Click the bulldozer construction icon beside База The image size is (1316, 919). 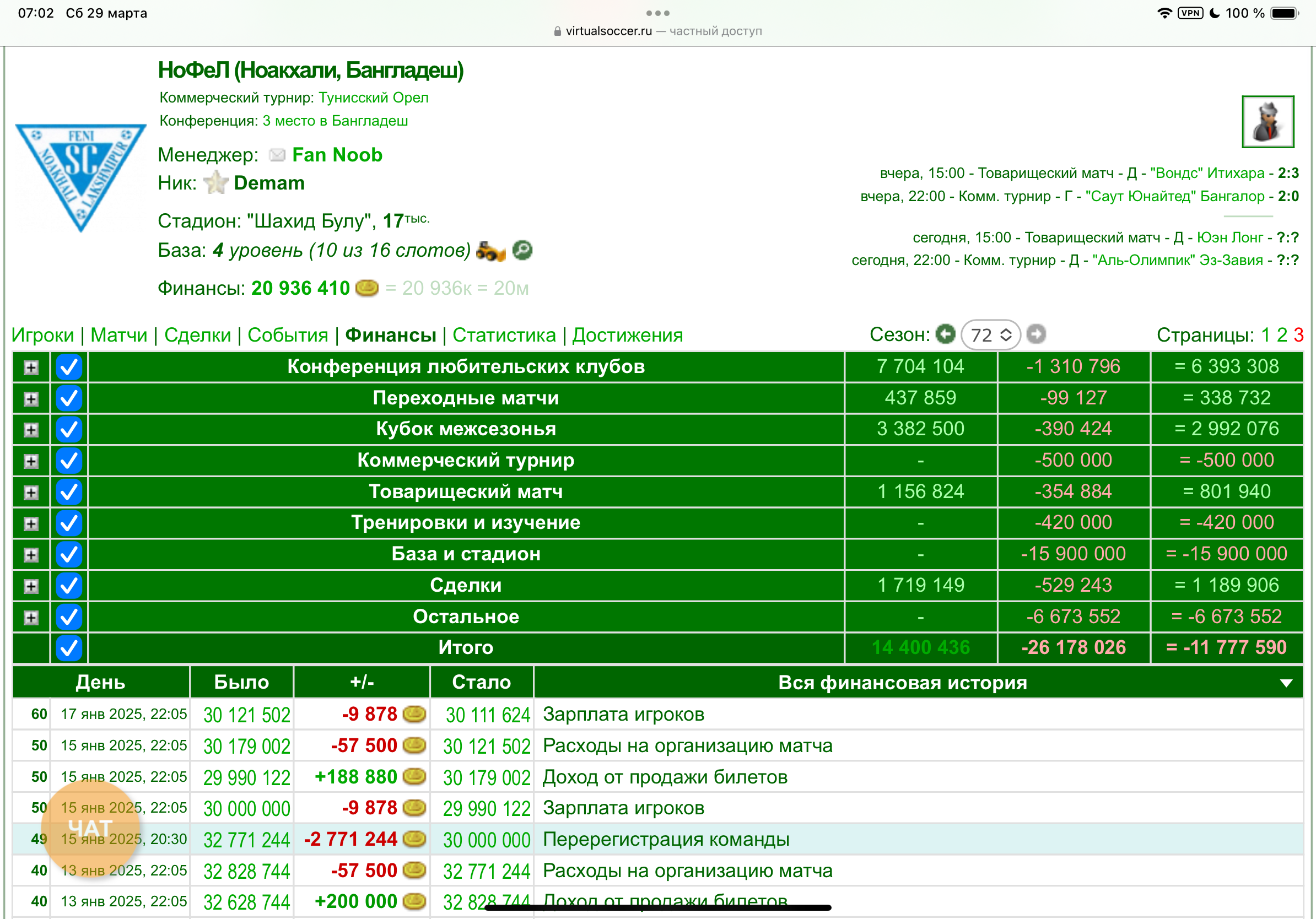click(490, 251)
